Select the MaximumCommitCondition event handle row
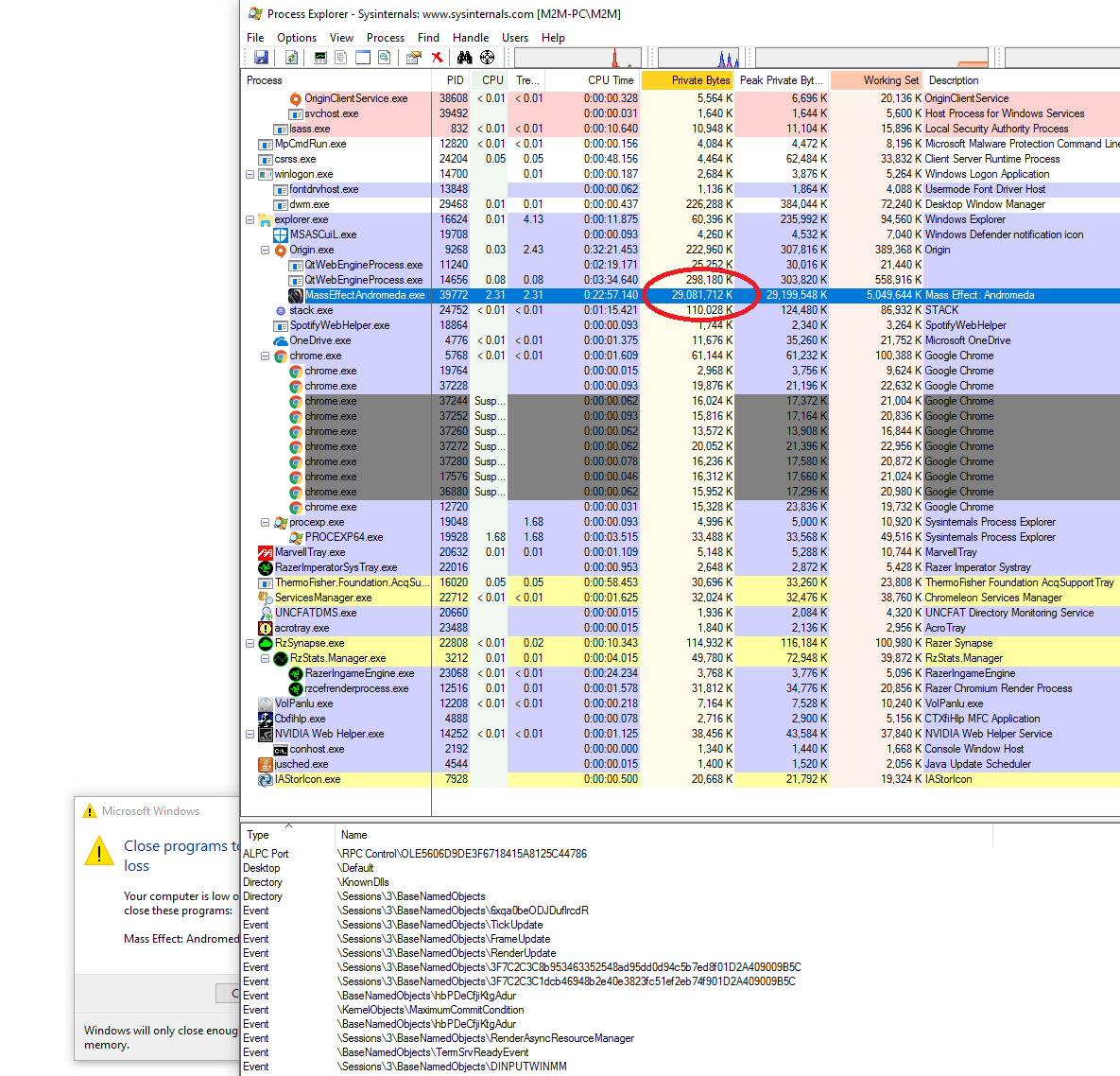Screen dimensions: 1120x1076 [681, 1010]
